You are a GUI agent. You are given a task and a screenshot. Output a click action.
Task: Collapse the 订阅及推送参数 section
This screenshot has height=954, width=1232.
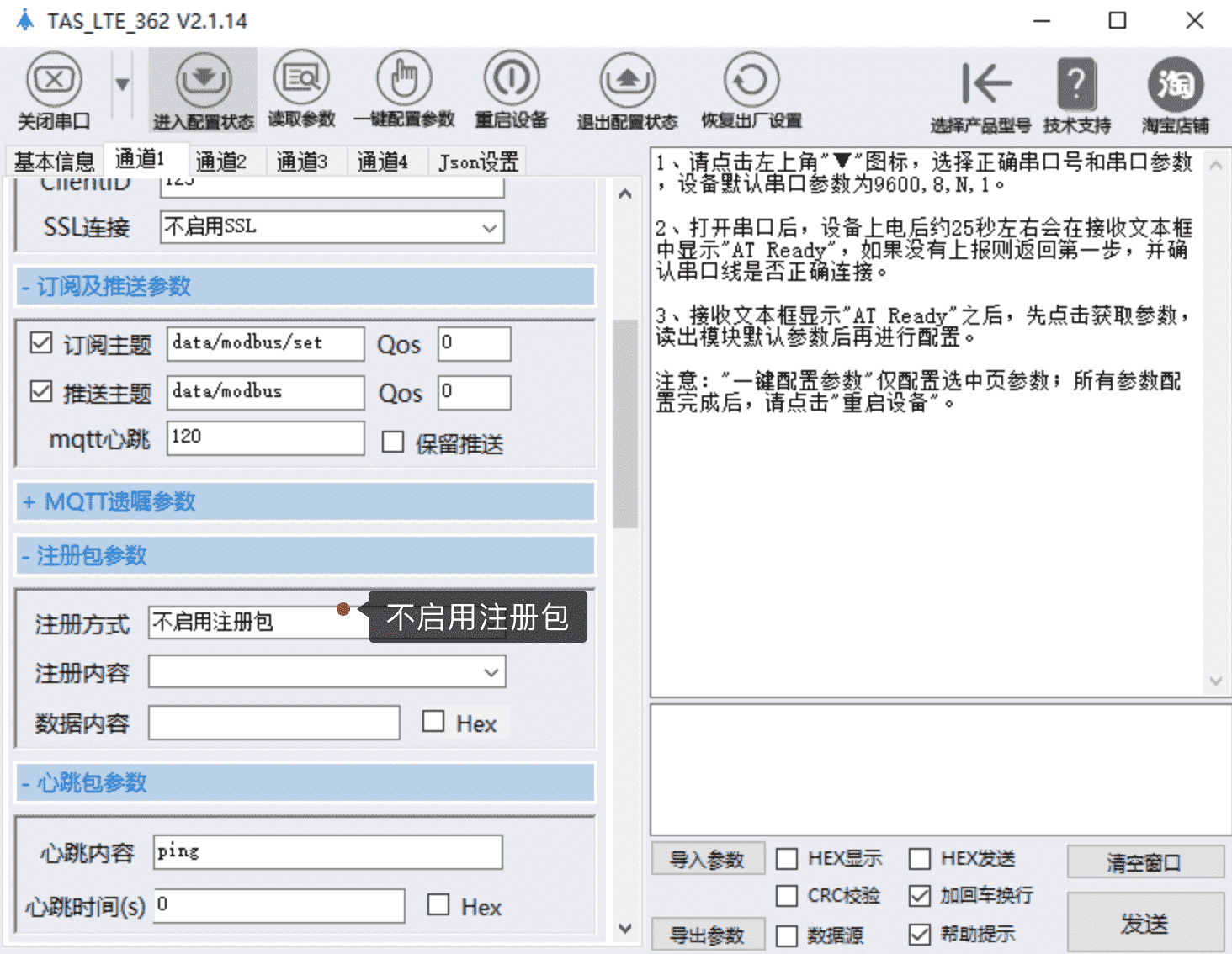[305, 286]
